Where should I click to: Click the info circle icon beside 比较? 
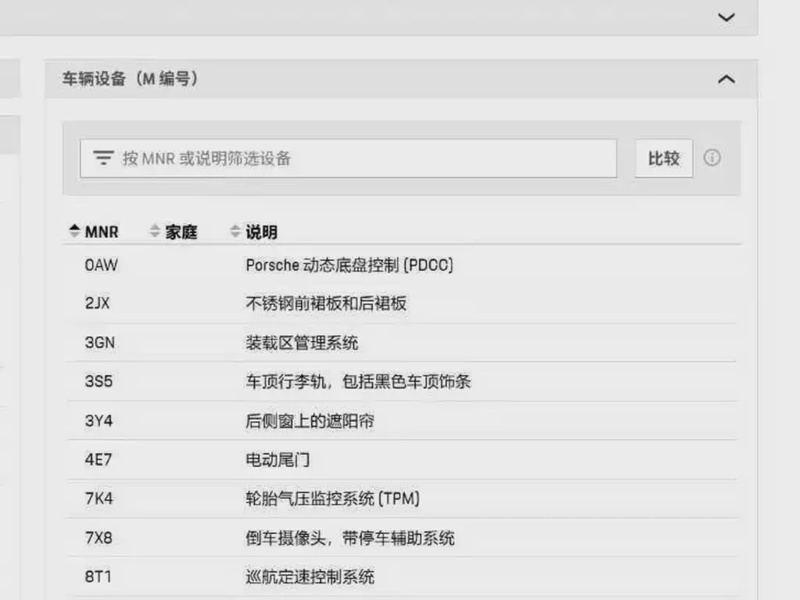(x=712, y=158)
